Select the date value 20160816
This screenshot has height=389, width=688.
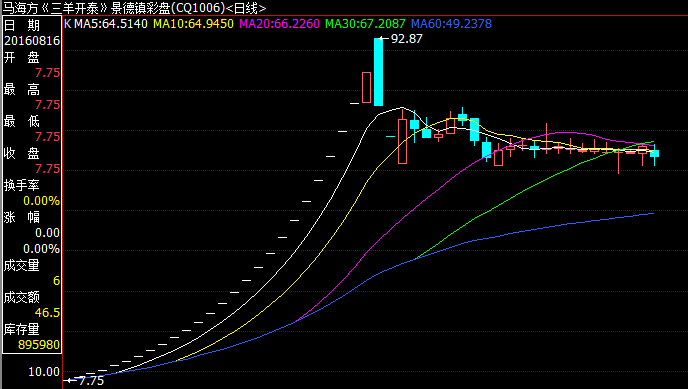click(x=32, y=41)
